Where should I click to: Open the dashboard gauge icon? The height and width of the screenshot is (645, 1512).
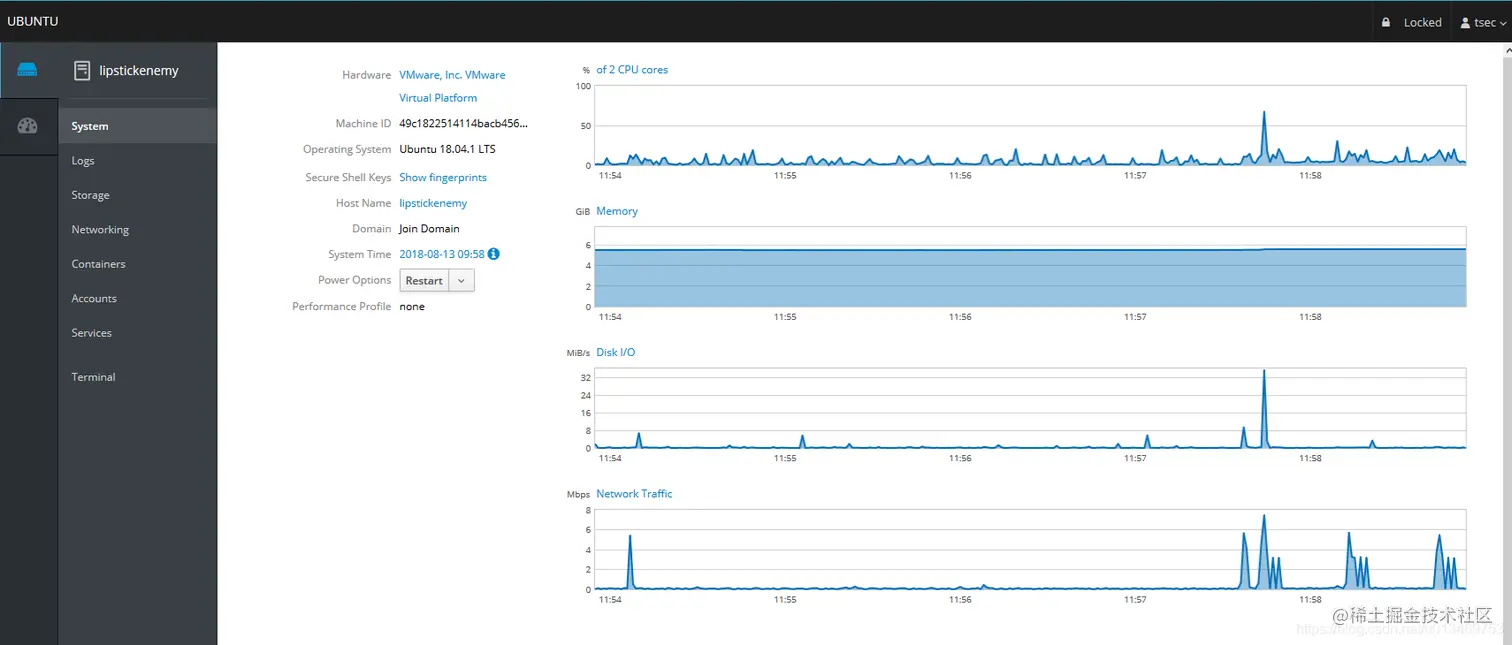pyautogui.click(x=28, y=126)
